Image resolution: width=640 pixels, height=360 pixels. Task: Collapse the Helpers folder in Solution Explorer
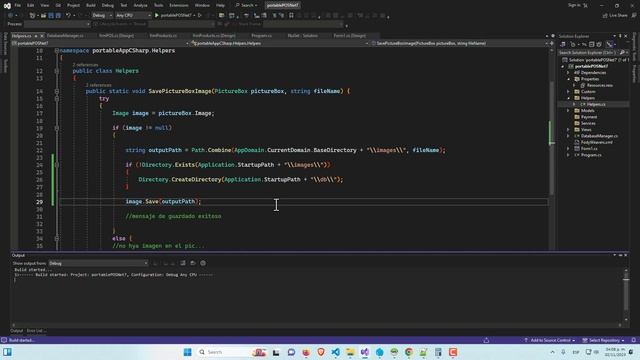pyautogui.click(x=568, y=98)
